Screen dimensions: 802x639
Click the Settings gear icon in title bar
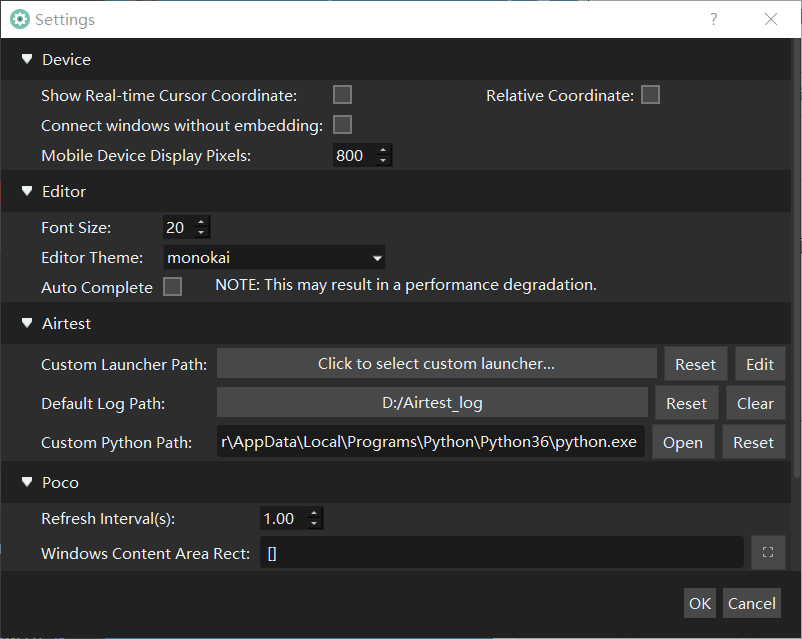(19, 19)
